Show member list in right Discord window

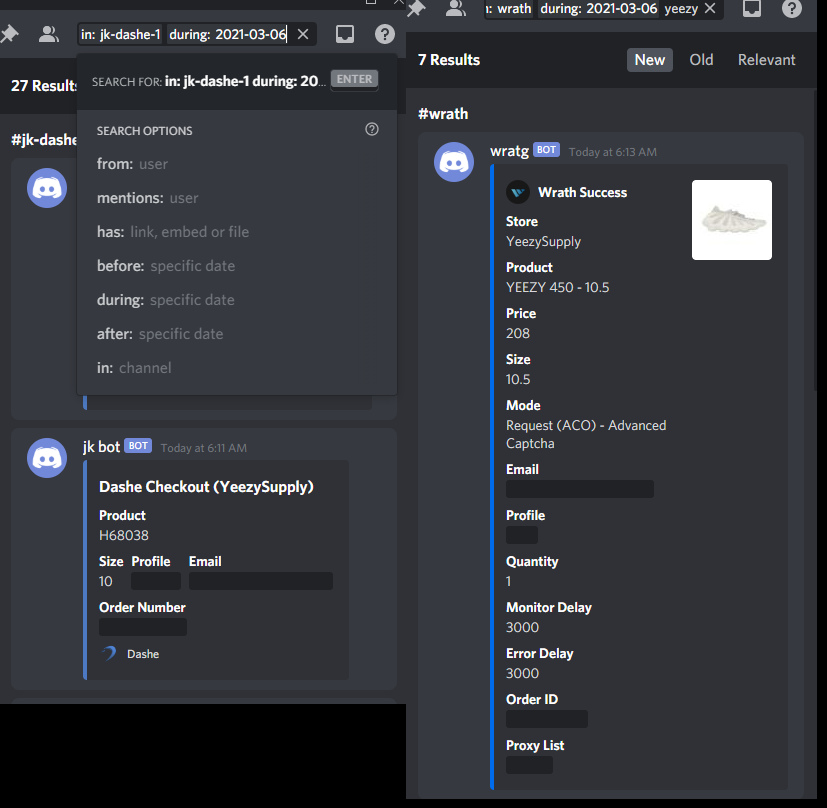(x=456, y=8)
